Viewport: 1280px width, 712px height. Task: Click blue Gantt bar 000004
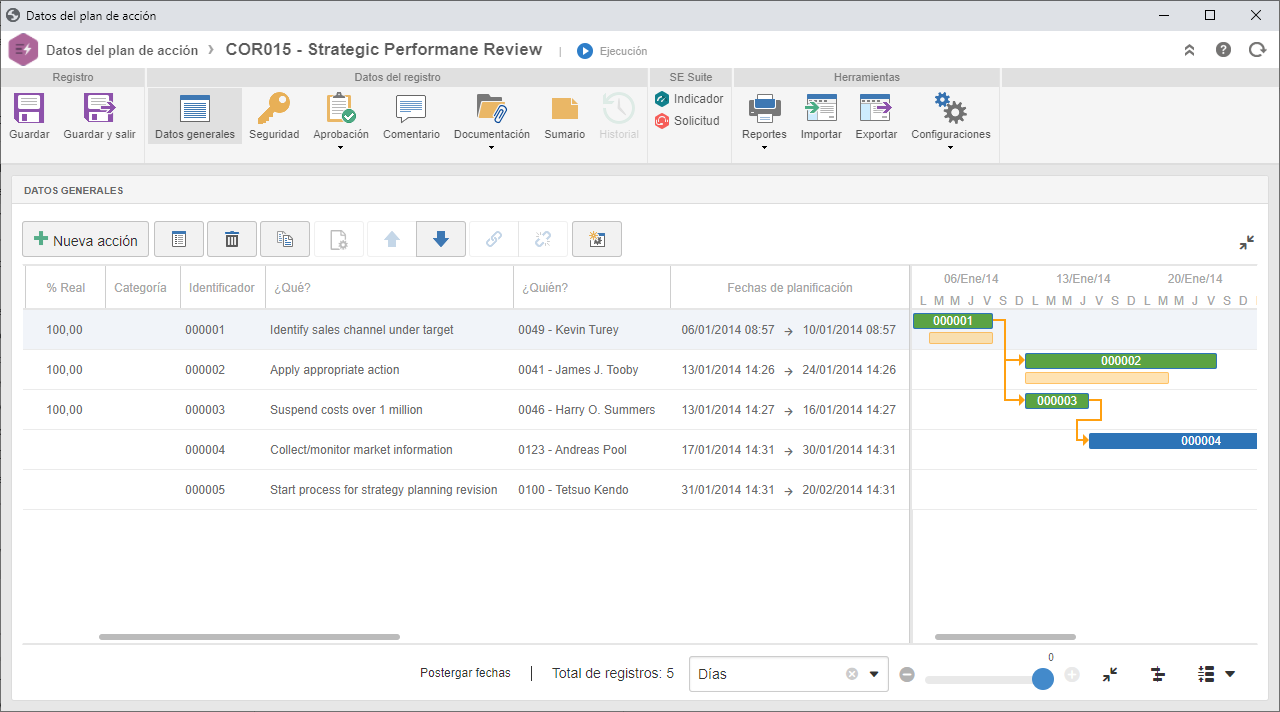(x=1172, y=441)
